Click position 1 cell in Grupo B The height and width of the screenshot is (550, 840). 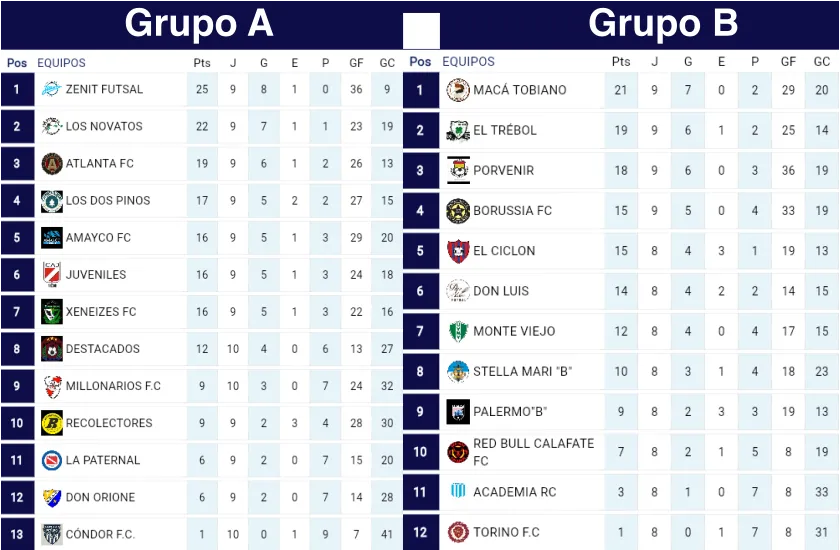[x=421, y=90]
